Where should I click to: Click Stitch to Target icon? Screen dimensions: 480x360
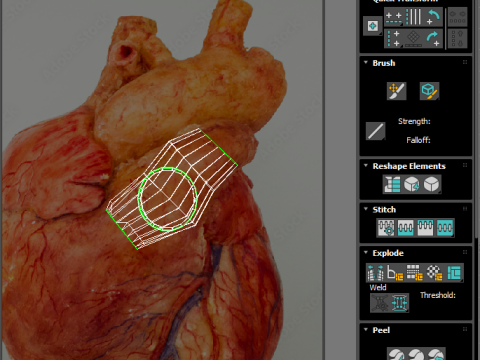(386, 228)
